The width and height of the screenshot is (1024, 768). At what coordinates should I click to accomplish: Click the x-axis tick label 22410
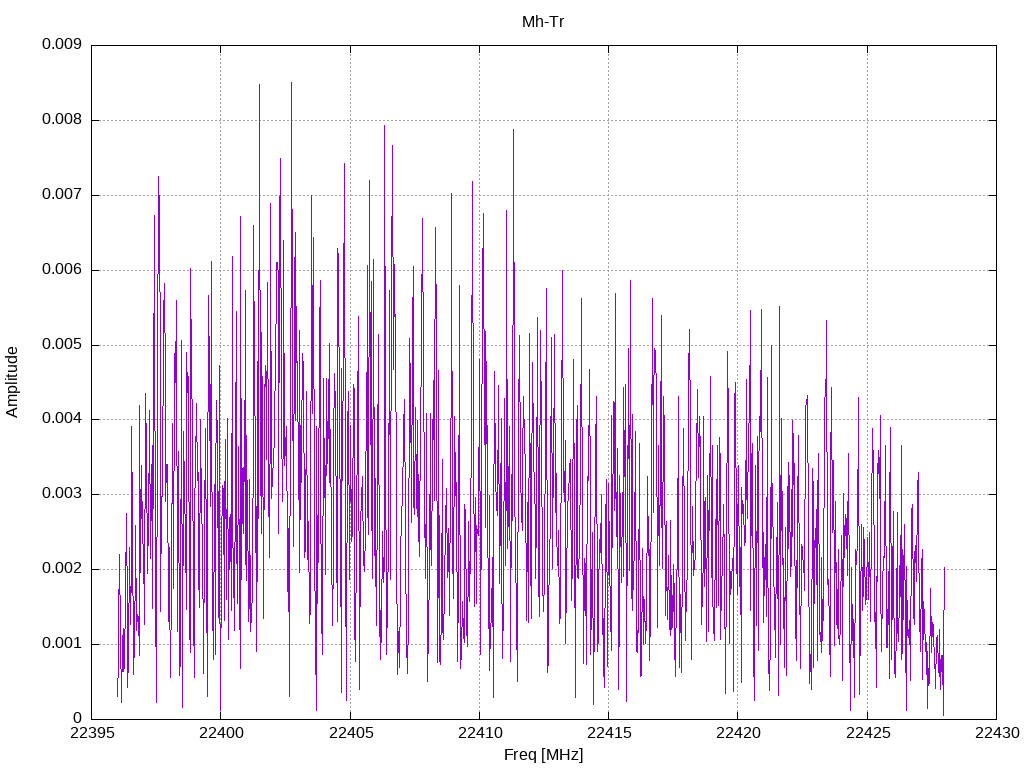480,733
